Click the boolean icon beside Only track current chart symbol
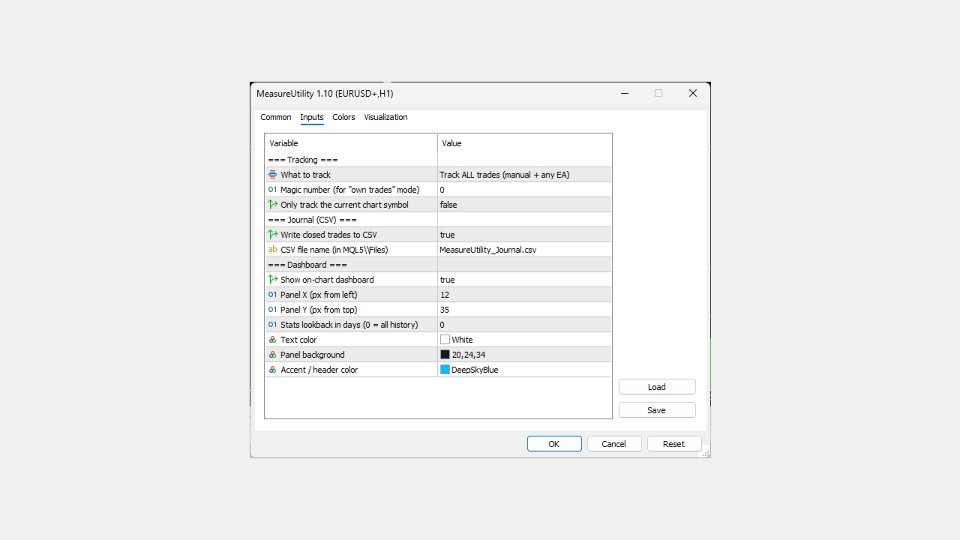Image resolution: width=960 pixels, height=540 pixels. (272, 204)
